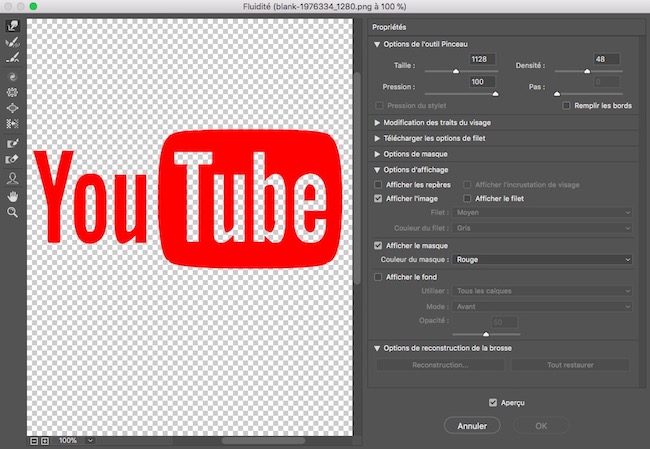Select the Face tool

pos(12,179)
